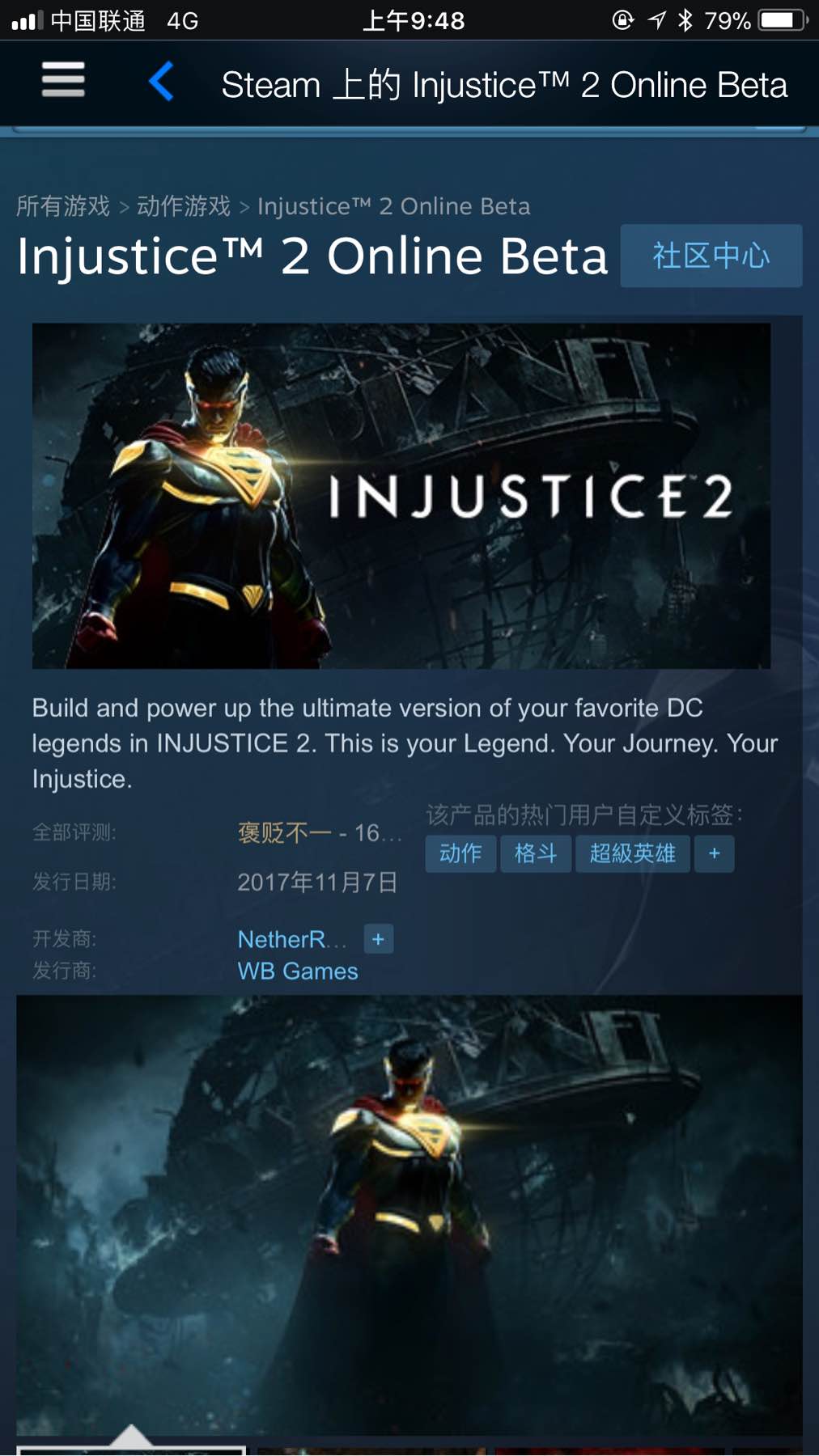The height and width of the screenshot is (1456, 819).
Task: Tap the cellular signal bars icon
Action: click(27, 21)
